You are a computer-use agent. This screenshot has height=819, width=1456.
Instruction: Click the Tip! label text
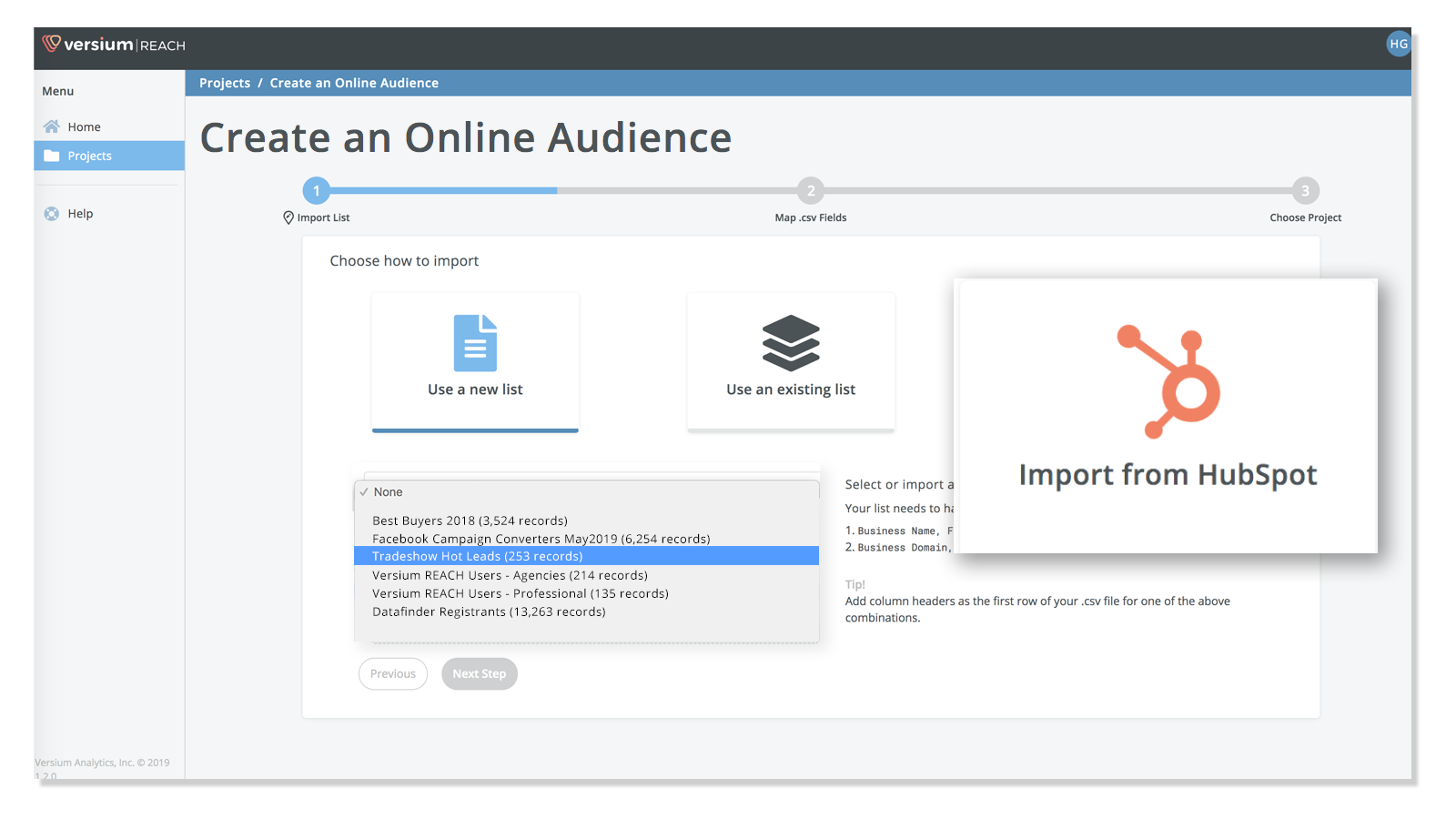pyautogui.click(x=854, y=584)
